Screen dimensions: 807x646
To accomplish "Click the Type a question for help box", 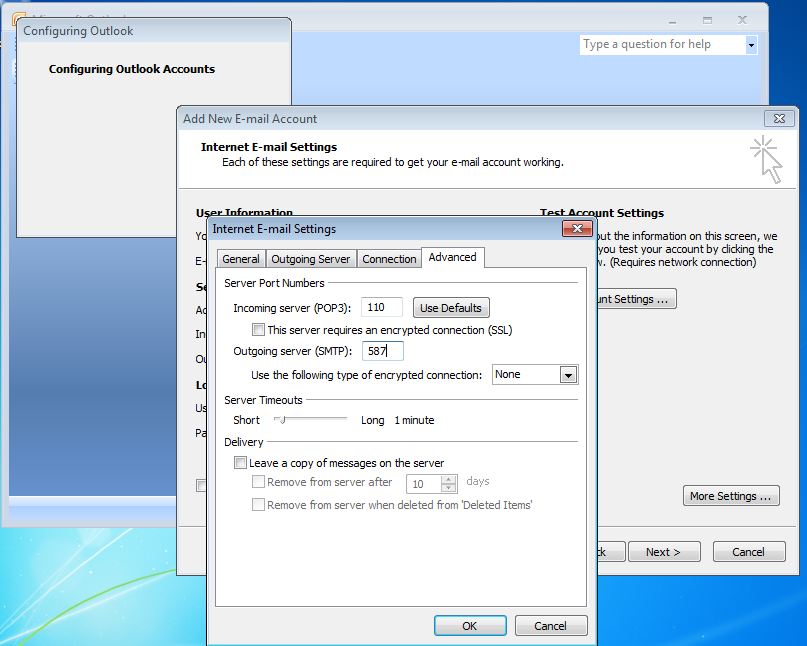I will coord(663,45).
